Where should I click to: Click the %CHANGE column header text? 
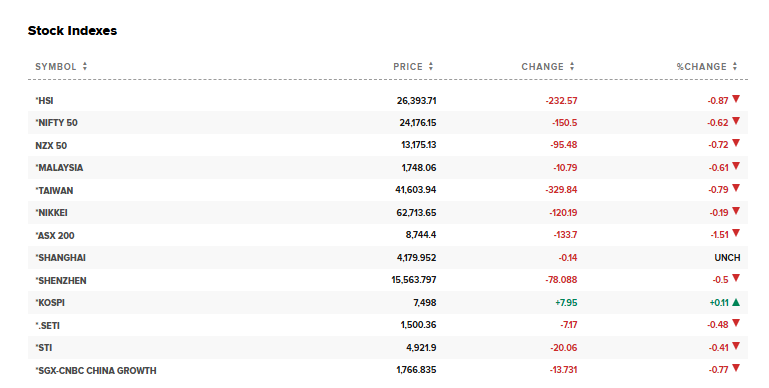click(702, 67)
